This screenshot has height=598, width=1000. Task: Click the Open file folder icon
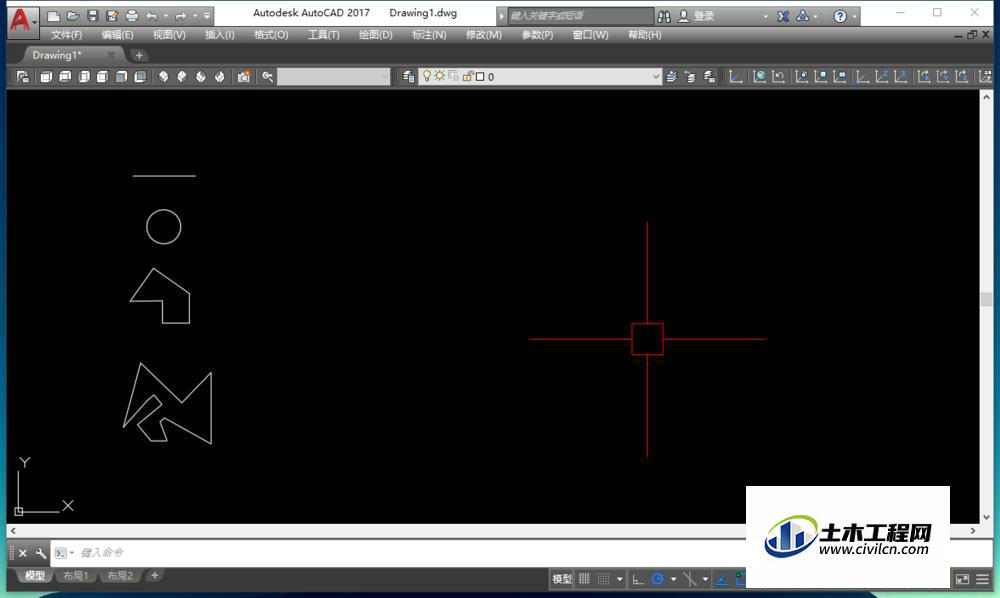(x=73, y=16)
